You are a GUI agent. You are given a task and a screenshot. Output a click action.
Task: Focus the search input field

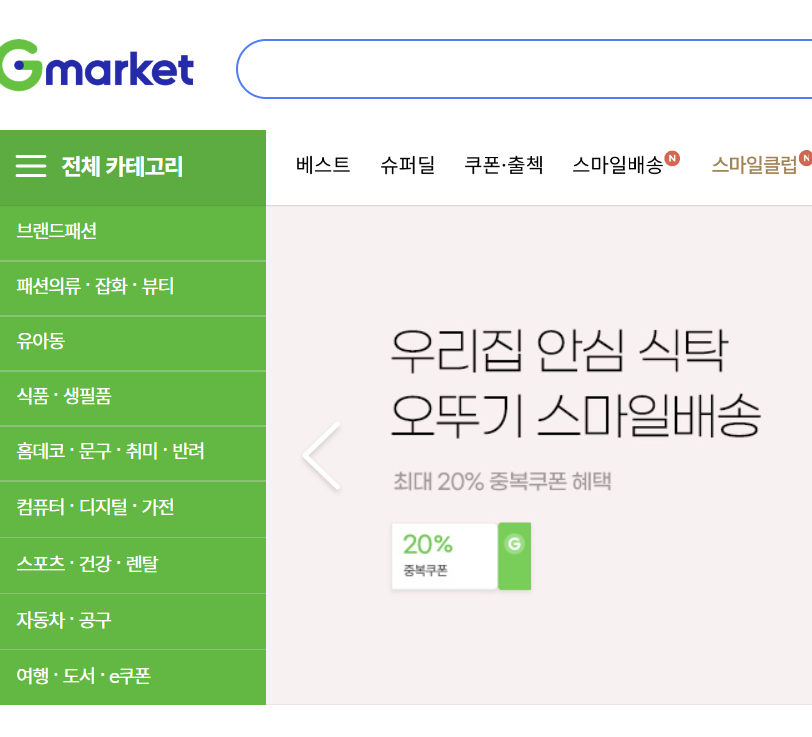[524, 69]
